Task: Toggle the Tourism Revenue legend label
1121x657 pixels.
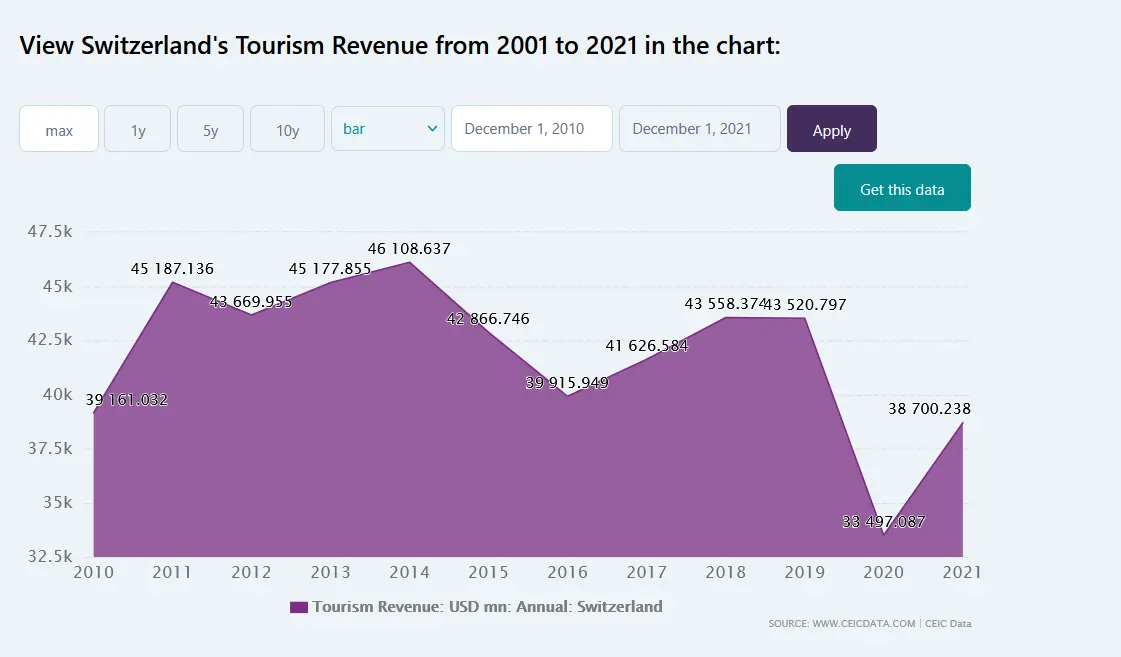Action: click(487, 607)
